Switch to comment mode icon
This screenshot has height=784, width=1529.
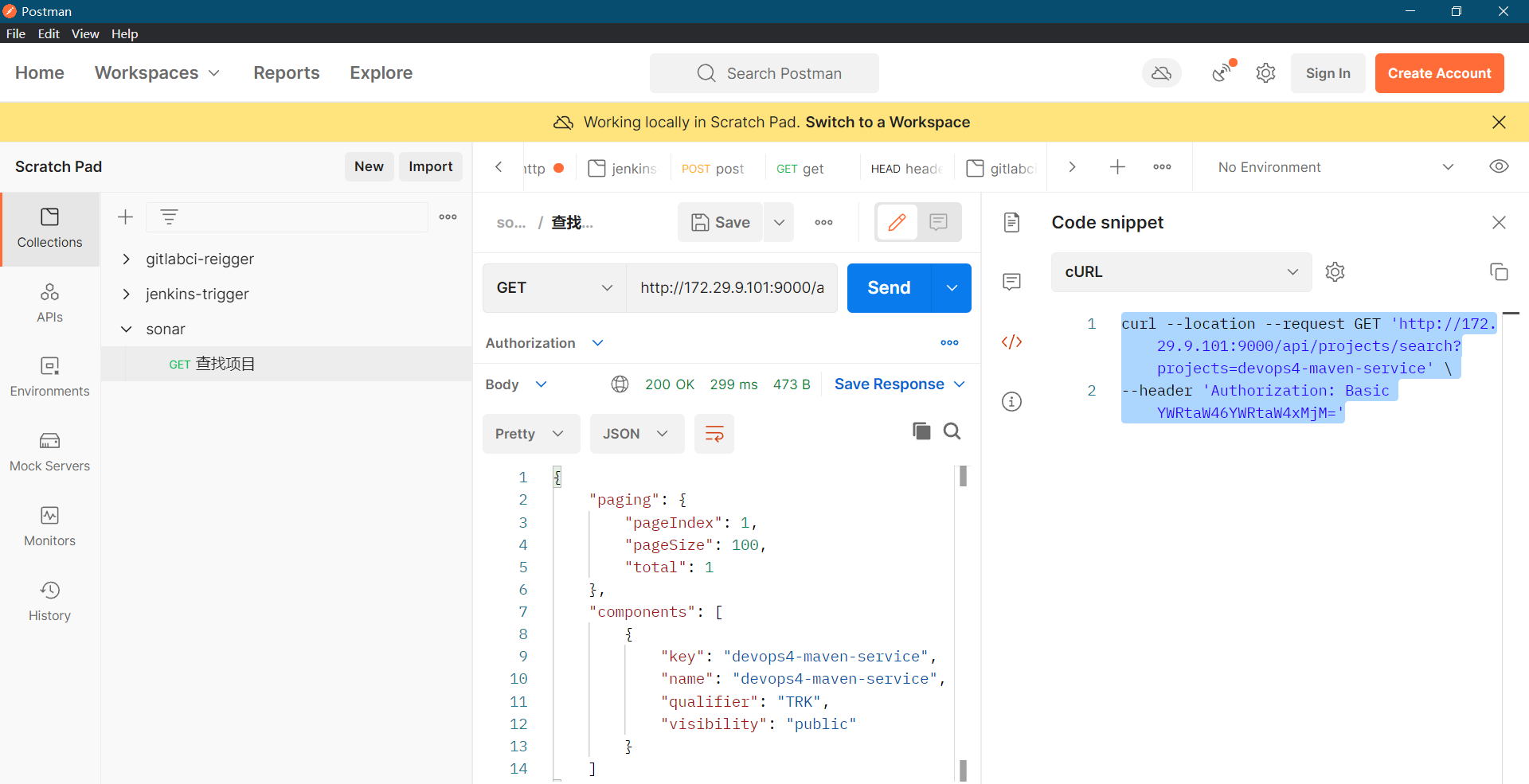939,222
